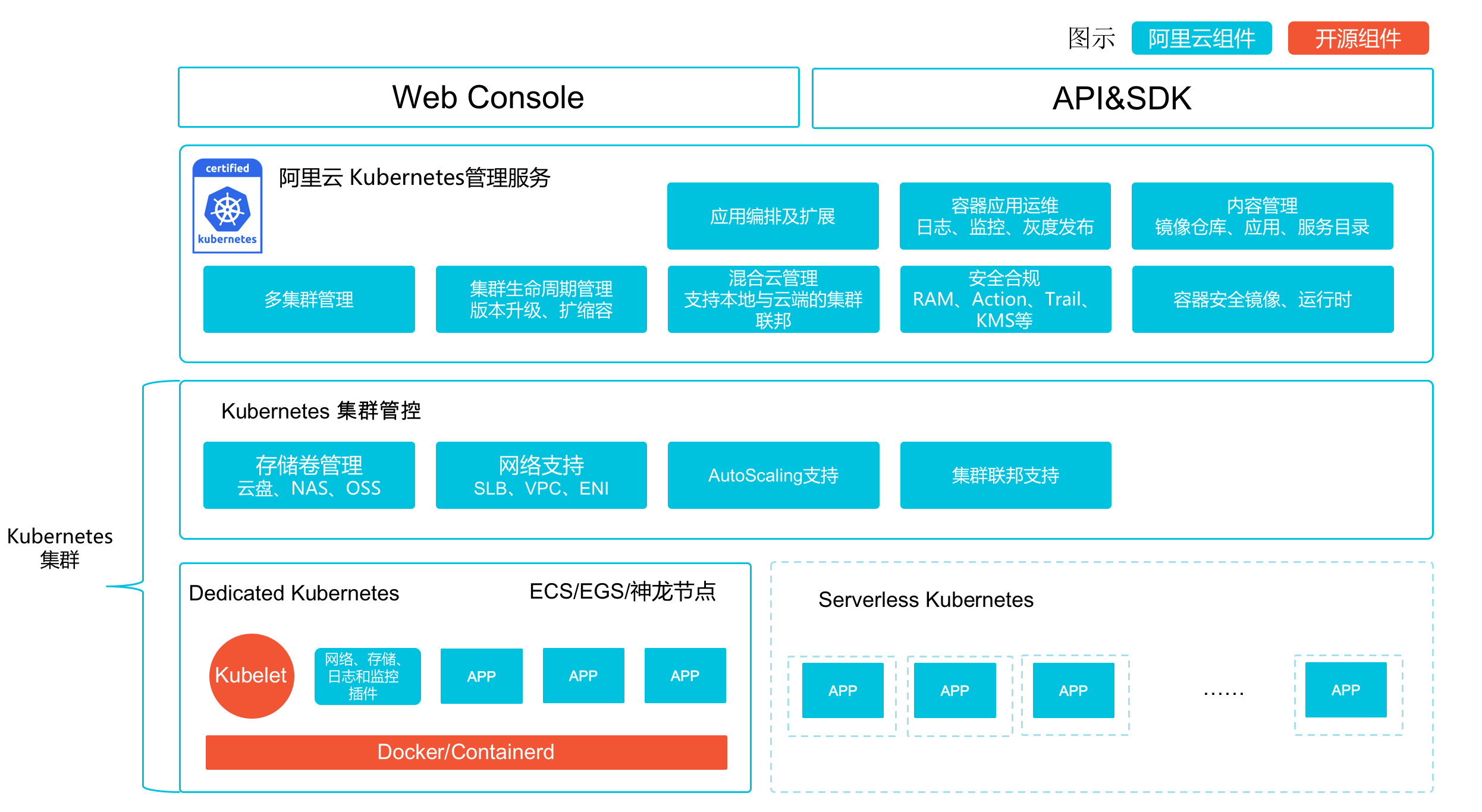Click the AutoScaling支持 block
1482x812 pixels.
pyautogui.click(x=773, y=475)
